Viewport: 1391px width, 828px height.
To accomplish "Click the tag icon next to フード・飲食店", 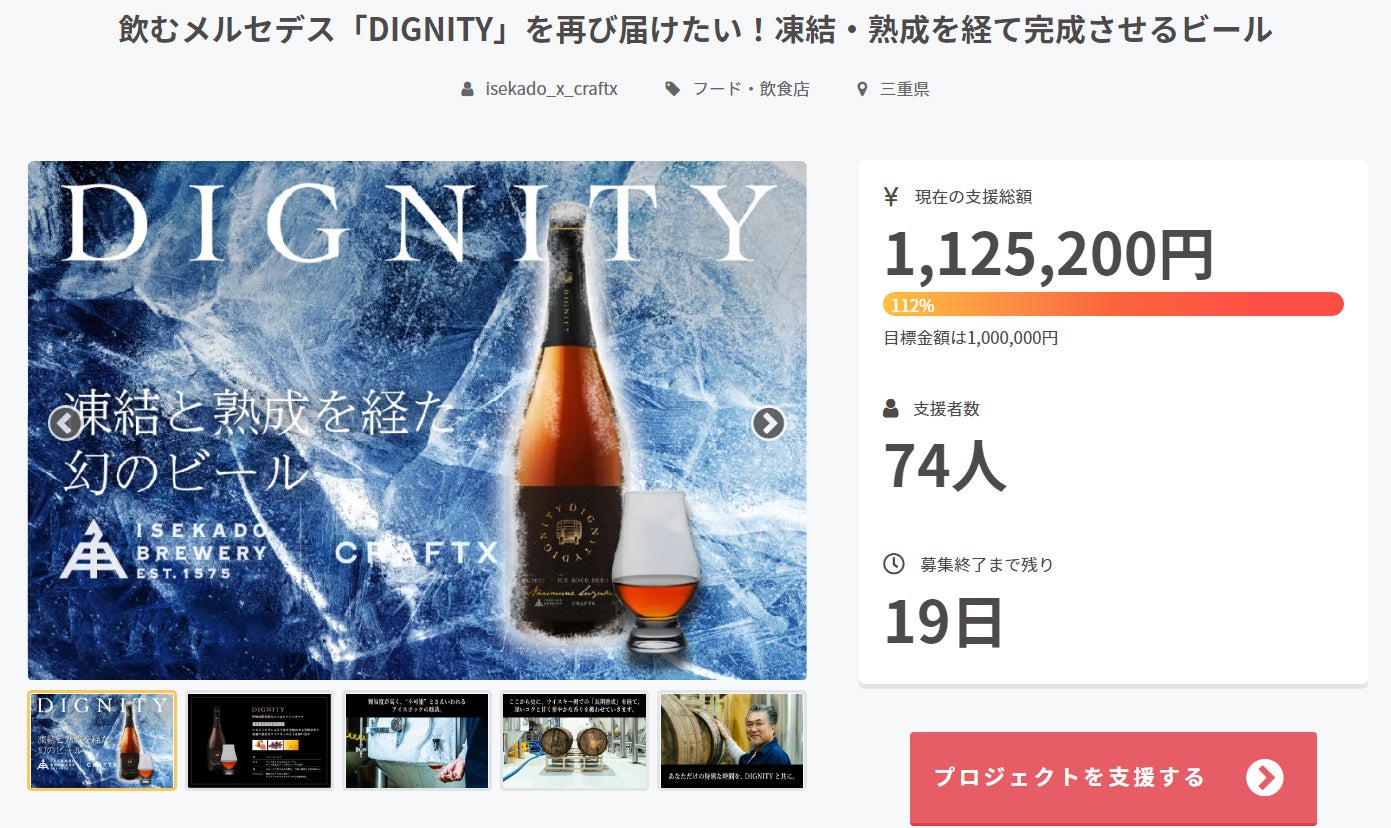I will coord(673,89).
